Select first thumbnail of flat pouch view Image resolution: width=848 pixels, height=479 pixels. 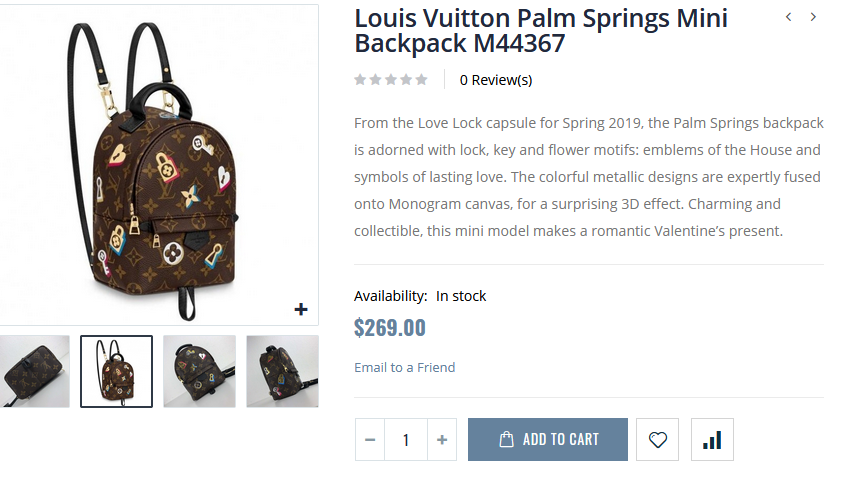[x=35, y=371]
